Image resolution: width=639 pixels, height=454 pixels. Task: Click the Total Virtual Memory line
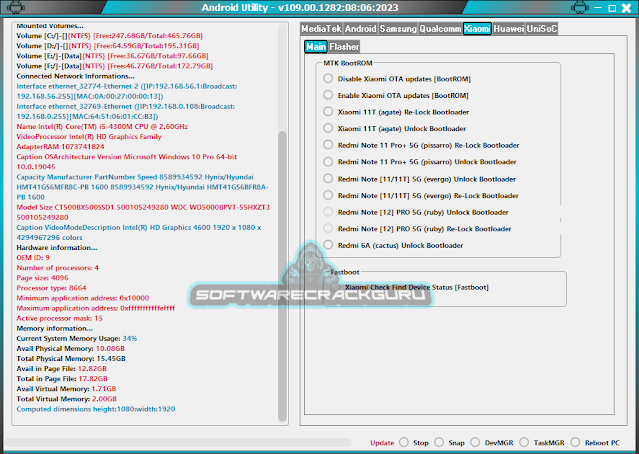point(66,399)
